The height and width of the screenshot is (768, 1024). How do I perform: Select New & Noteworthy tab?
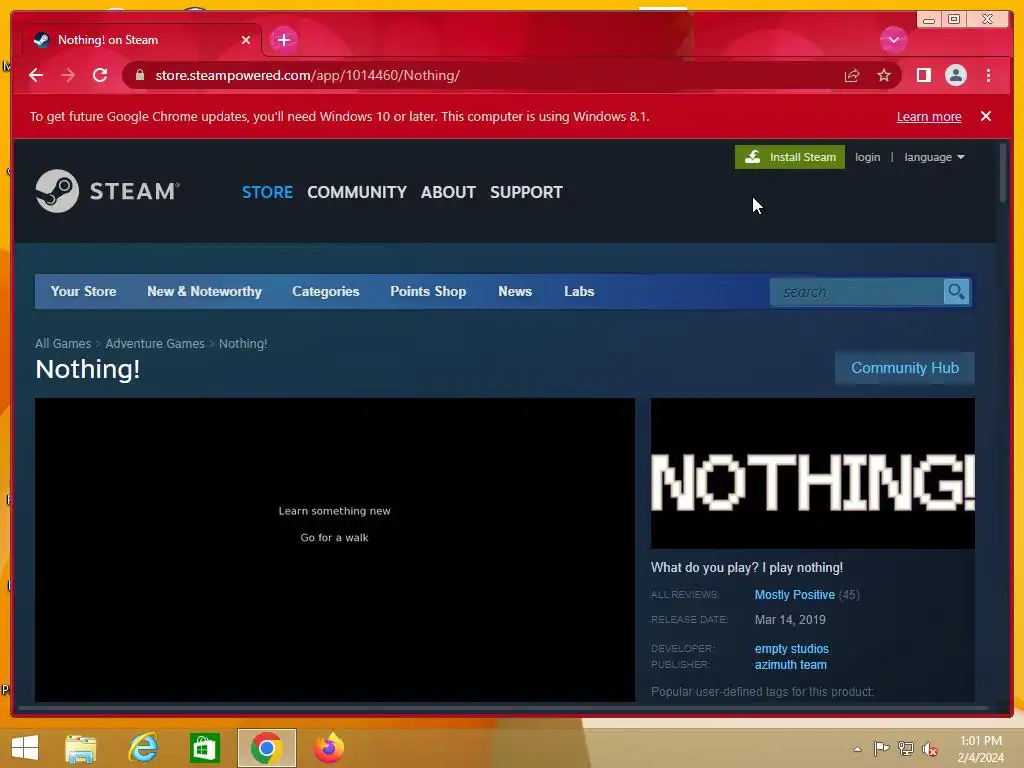(x=204, y=291)
